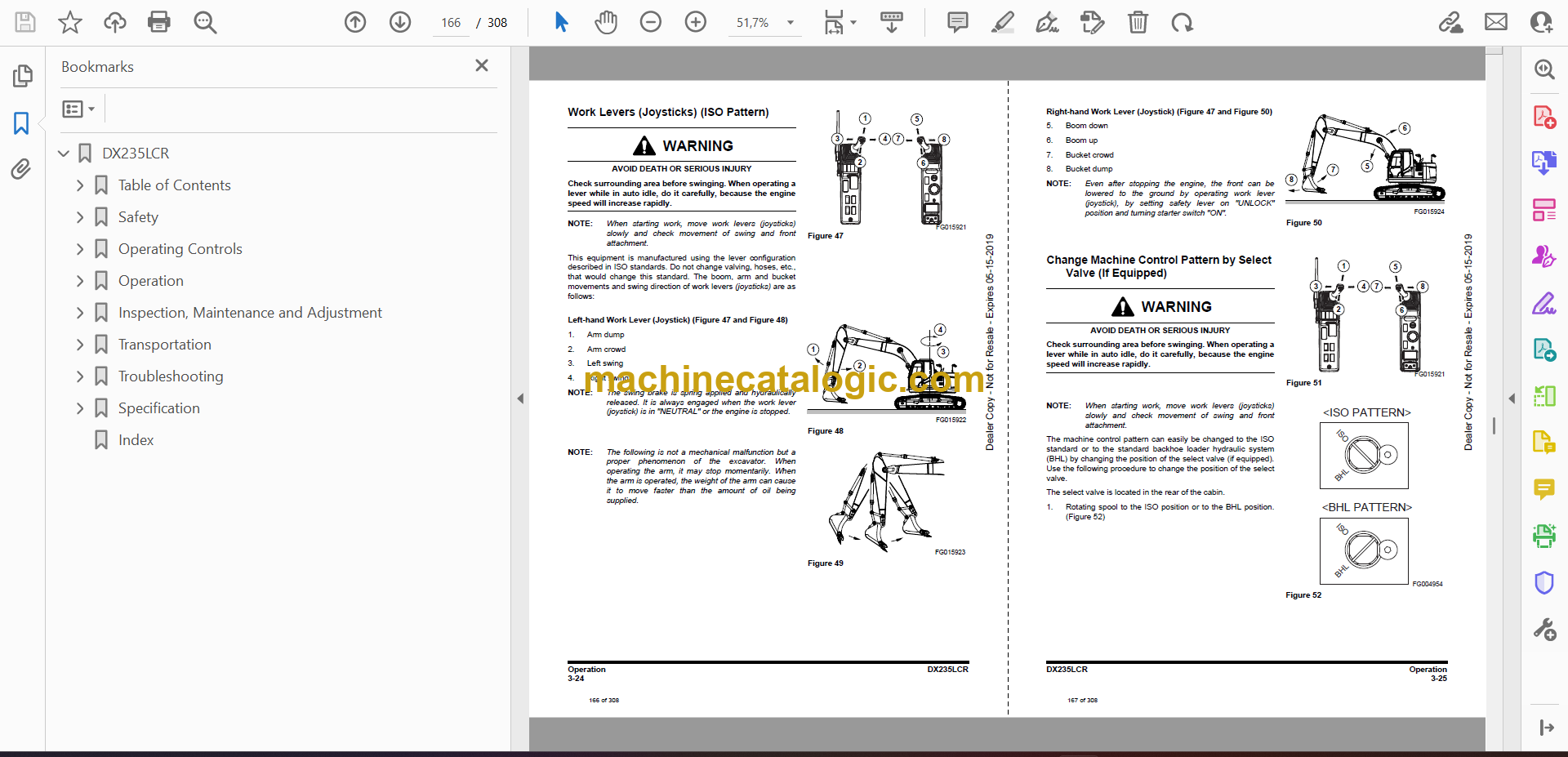Open the Attachments paperclip panel
Screen dimensions: 1568x757
(x=22, y=169)
